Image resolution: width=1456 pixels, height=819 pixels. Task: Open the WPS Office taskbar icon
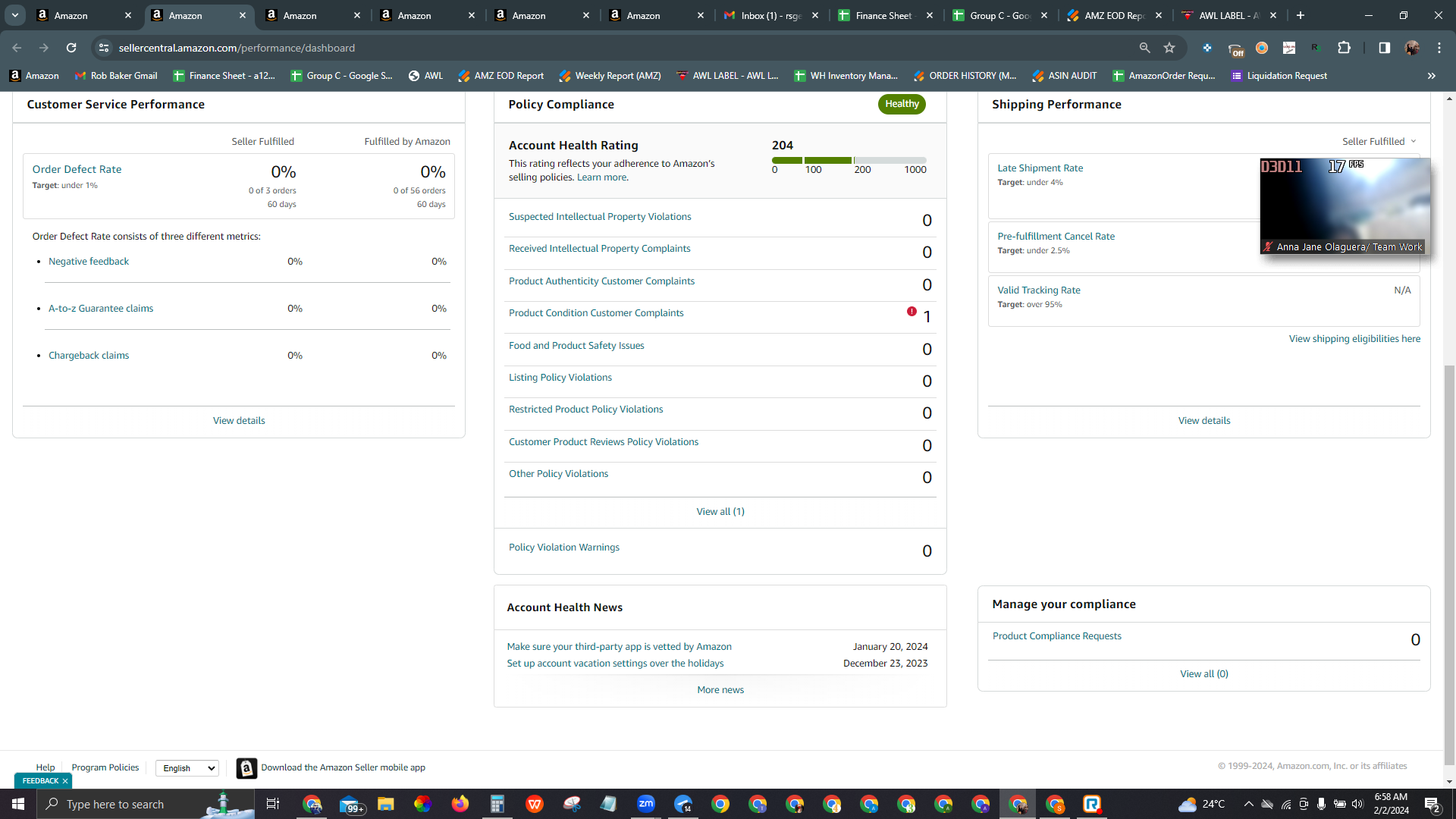click(534, 804)
